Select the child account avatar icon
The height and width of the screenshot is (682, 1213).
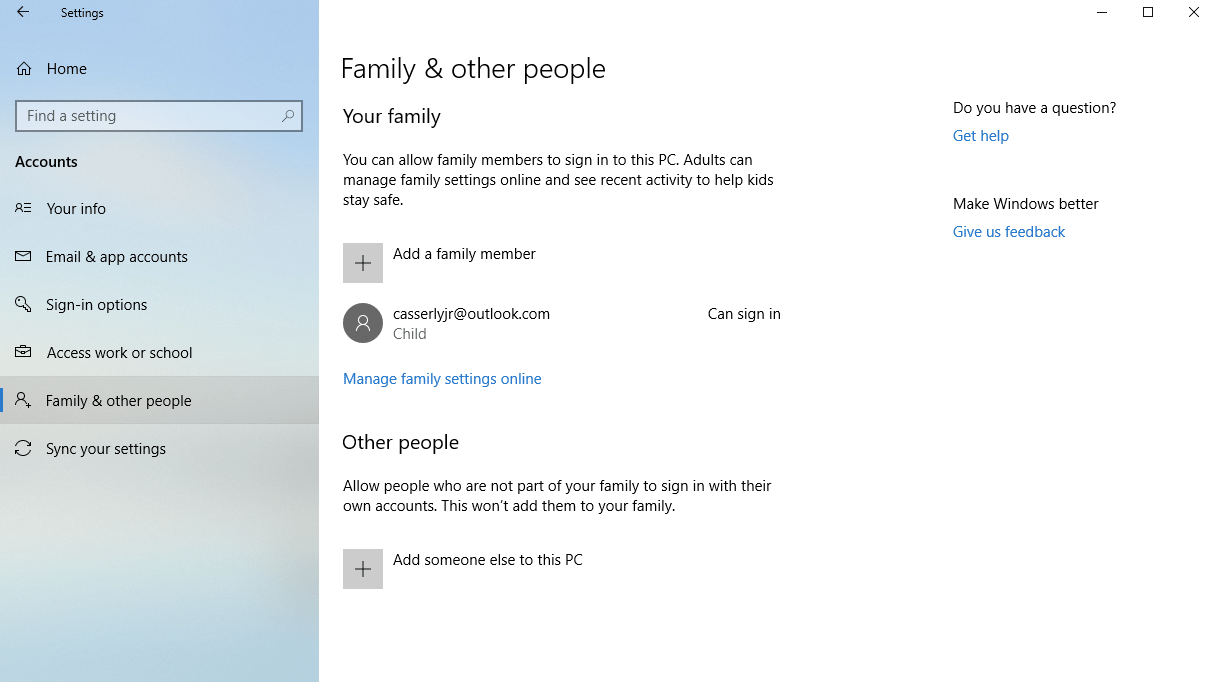pos(362,323)
